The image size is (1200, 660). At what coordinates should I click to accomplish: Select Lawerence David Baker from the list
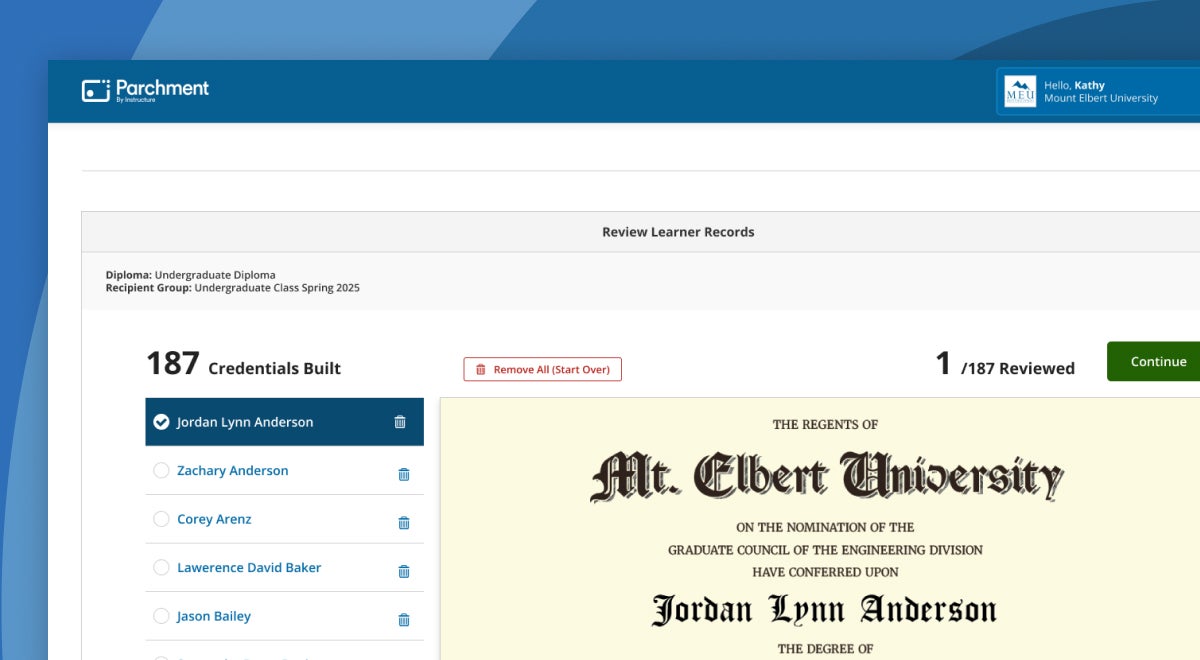click(249, 568)
